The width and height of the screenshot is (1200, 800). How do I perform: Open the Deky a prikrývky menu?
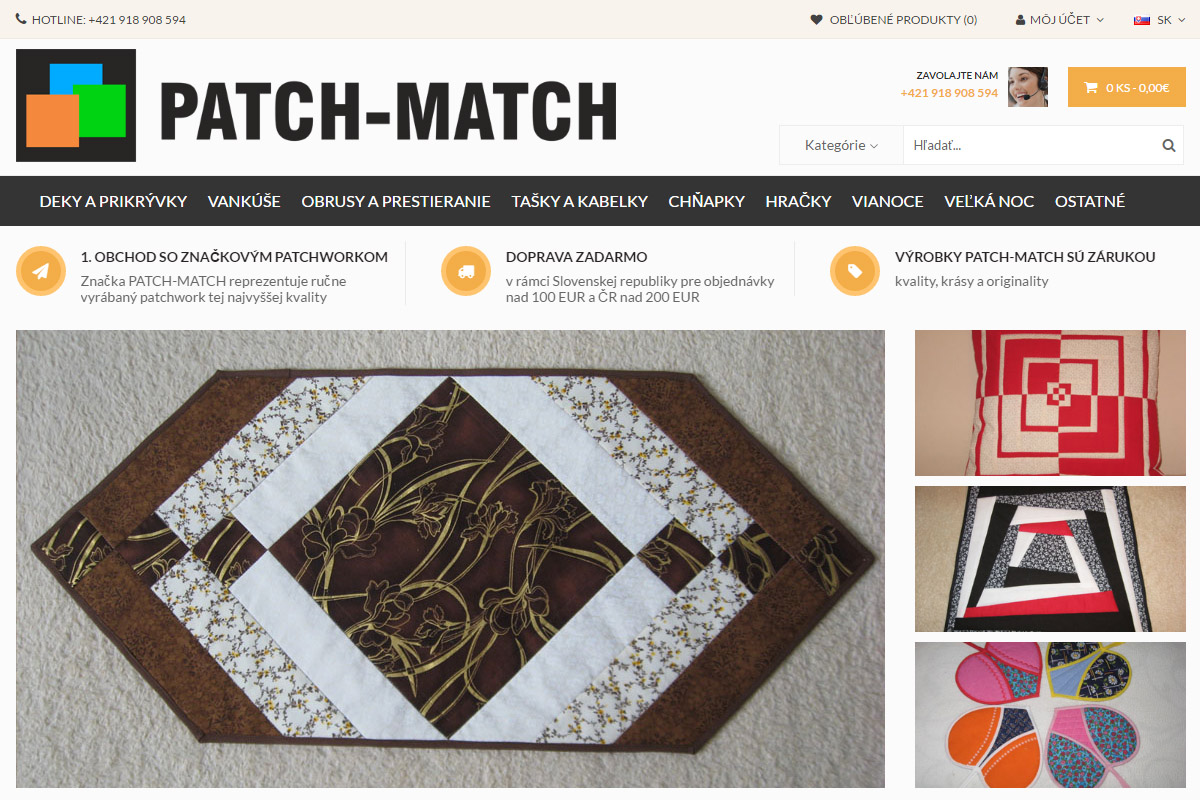113,201
